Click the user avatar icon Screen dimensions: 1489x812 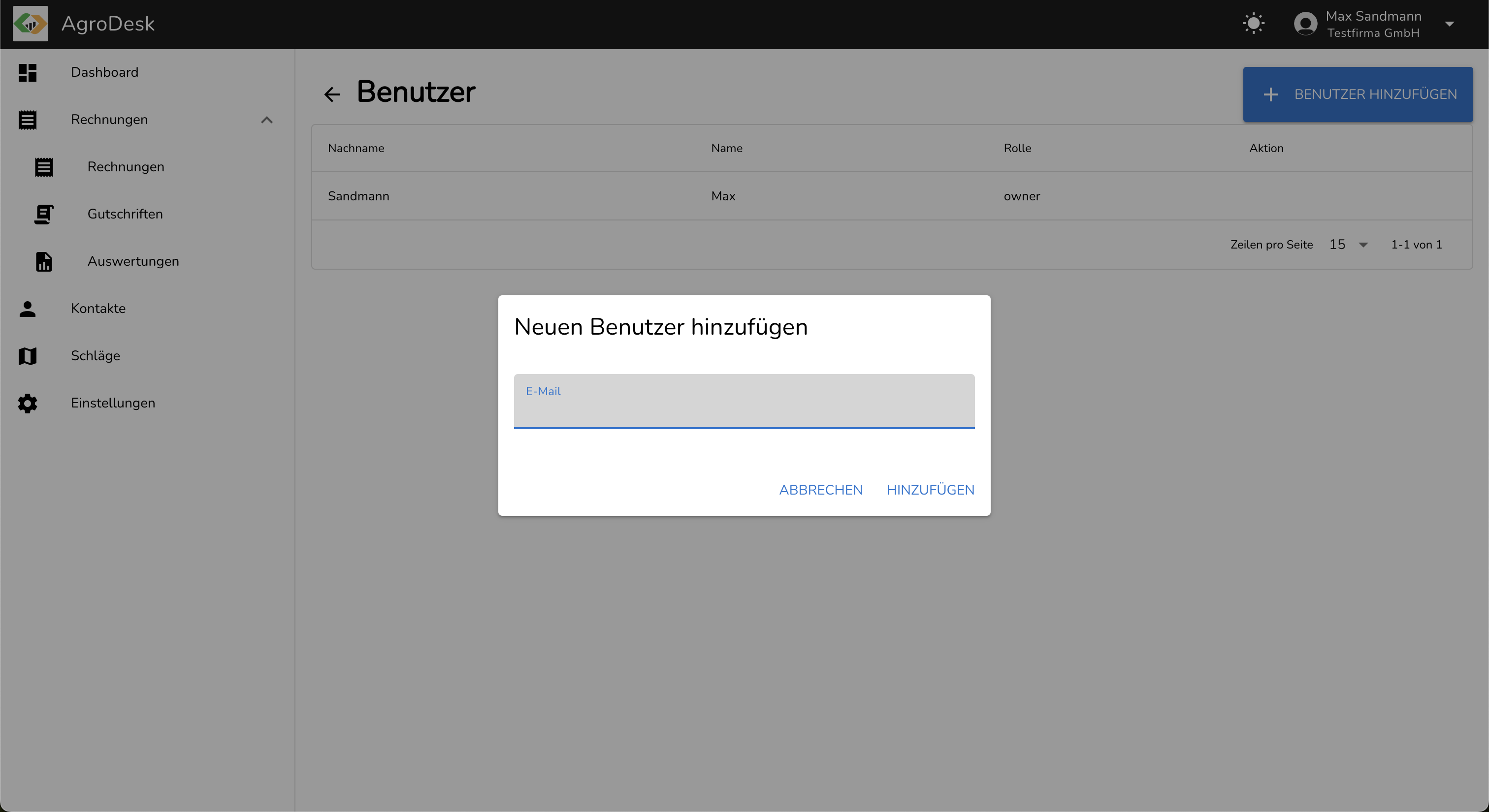[x=1305, y=24]
